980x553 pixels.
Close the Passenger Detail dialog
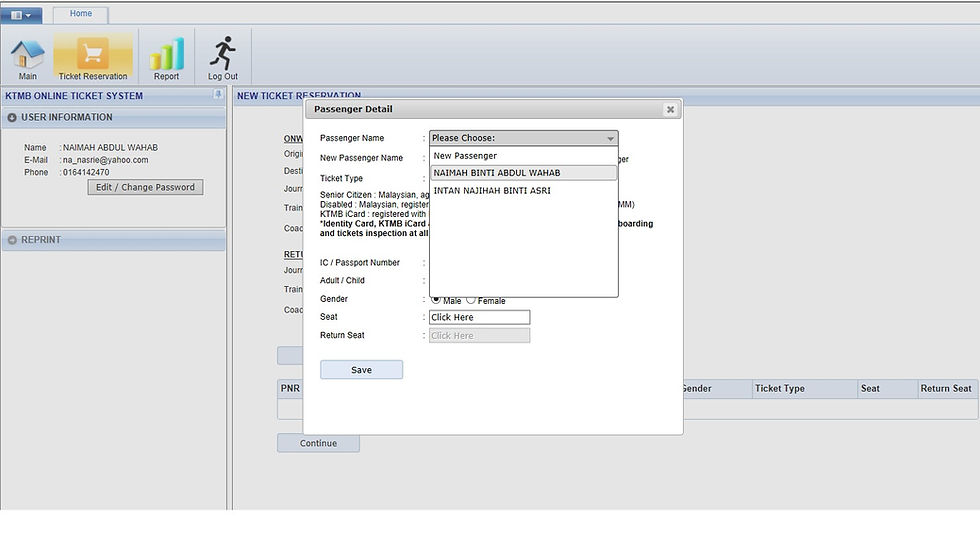670,109
